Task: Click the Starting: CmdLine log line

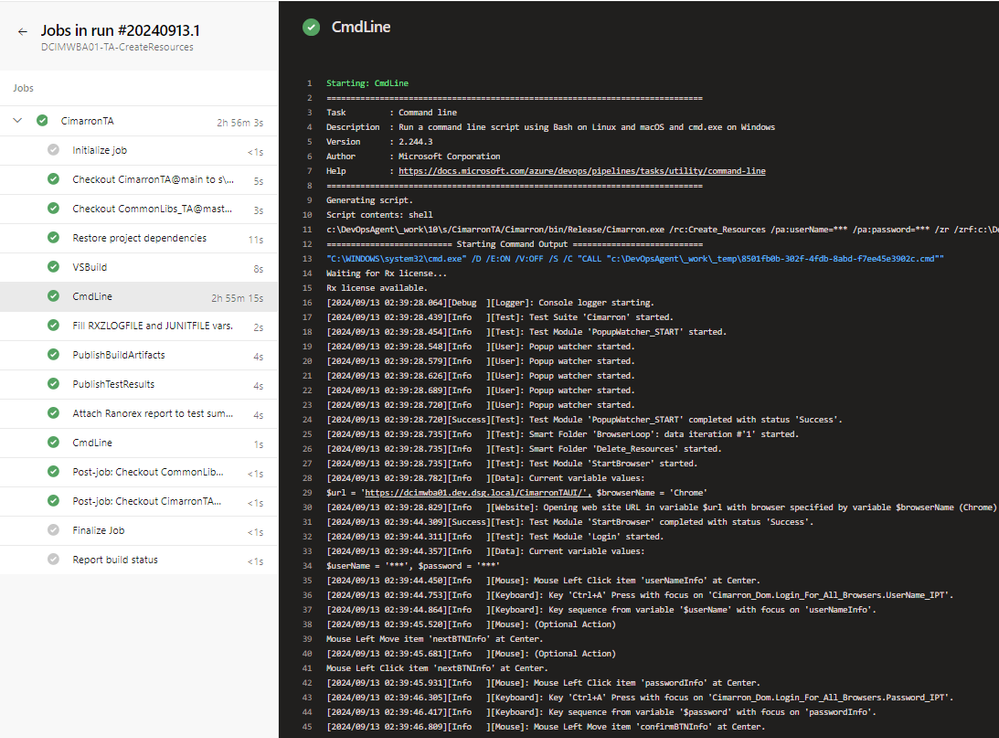Action: coord(367,83)
